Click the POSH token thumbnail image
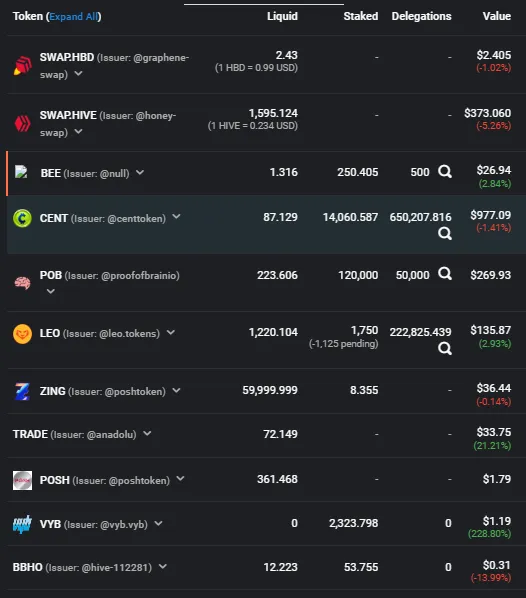Image resolution: width=526 pixels, height=598 pixels. (x=23, y=481)
